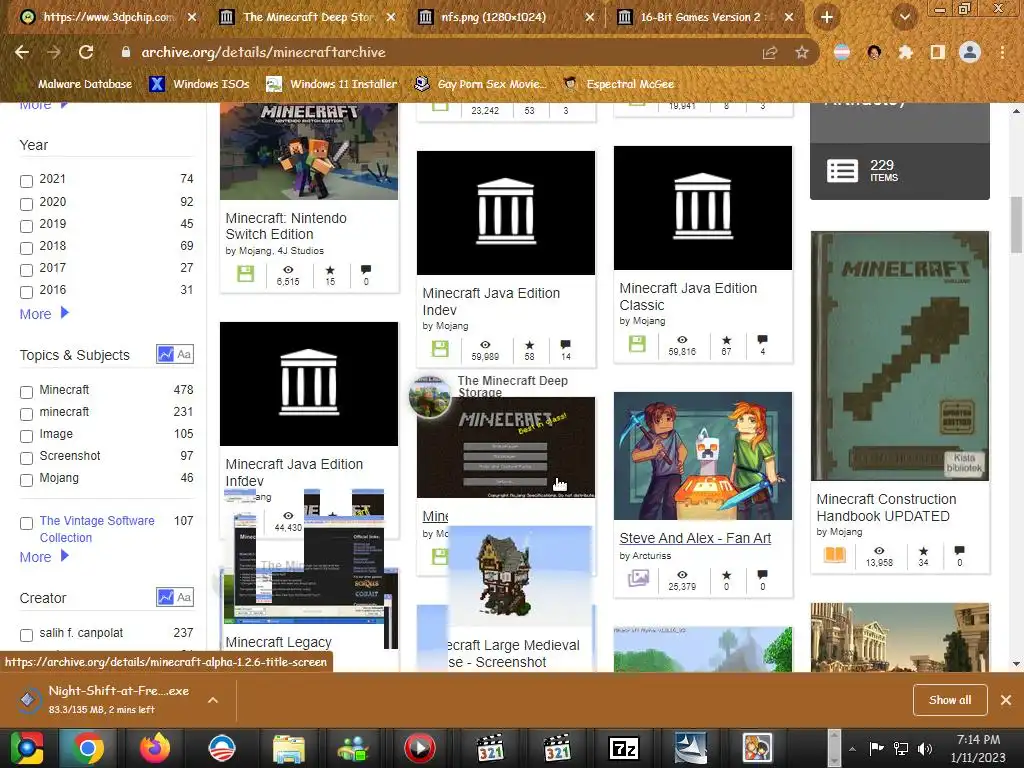This screenshot has width=1024, height=768.
Task: Open the Chrome taskbar icon
Action: click(88, 748)
